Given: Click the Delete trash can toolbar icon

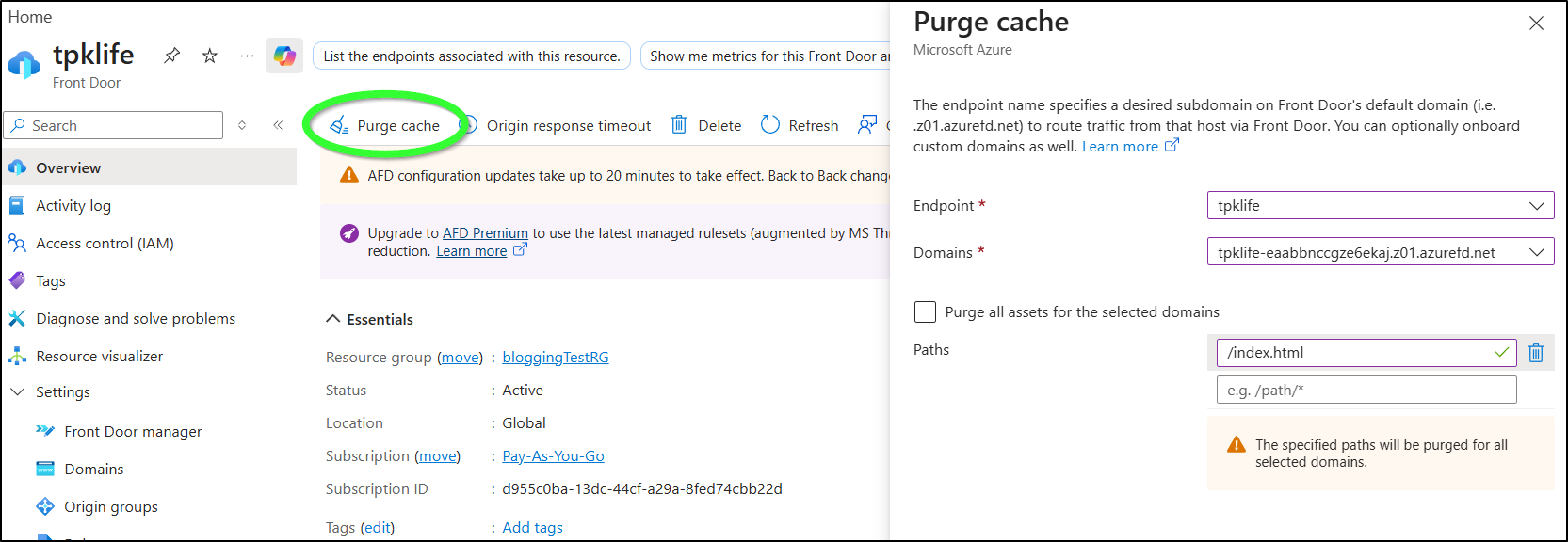Looking at the screenshot, I should tap(679, 125).
